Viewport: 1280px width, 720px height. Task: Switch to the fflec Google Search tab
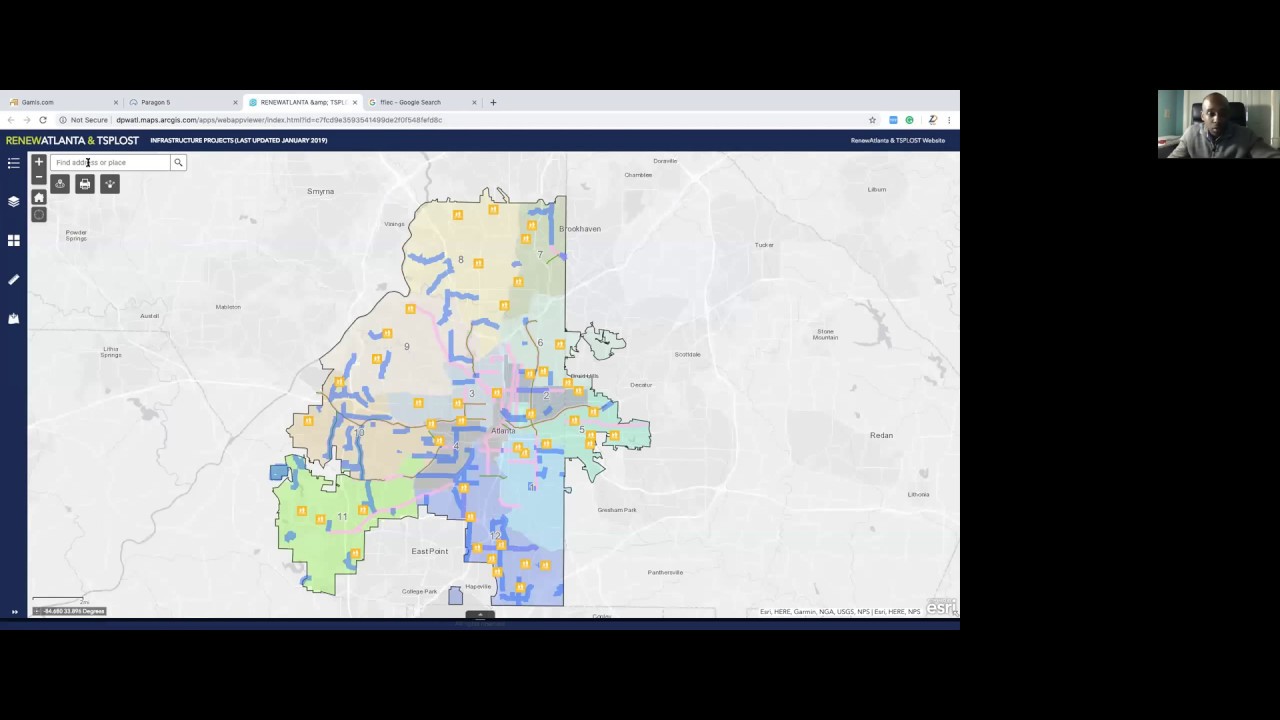[421, 102]
